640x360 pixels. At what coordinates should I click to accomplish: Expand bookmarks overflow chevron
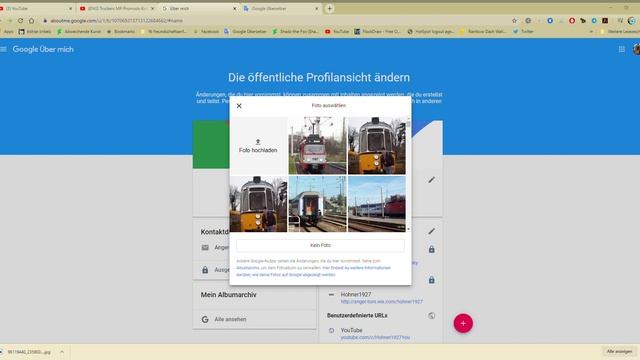(591, 31)
